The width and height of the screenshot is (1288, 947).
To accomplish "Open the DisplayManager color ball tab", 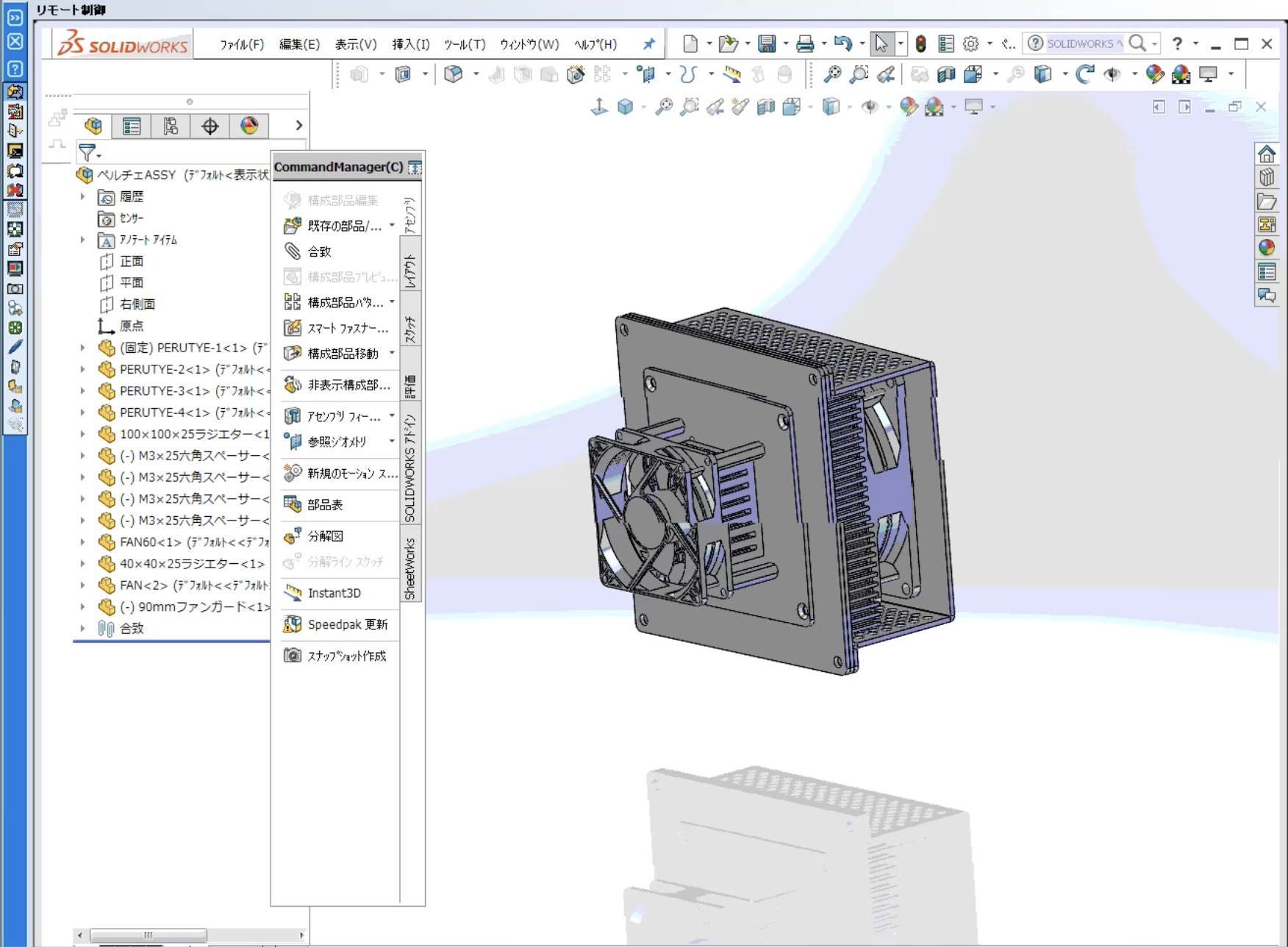I will [249, 126].
